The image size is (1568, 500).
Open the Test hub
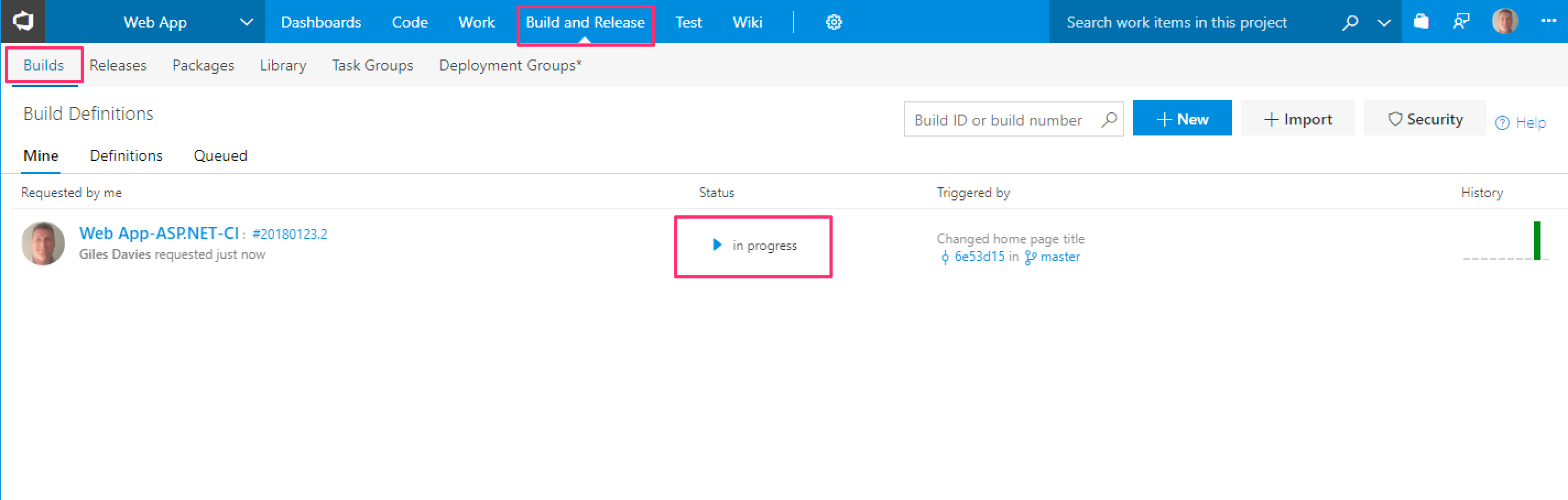(688, 23)
